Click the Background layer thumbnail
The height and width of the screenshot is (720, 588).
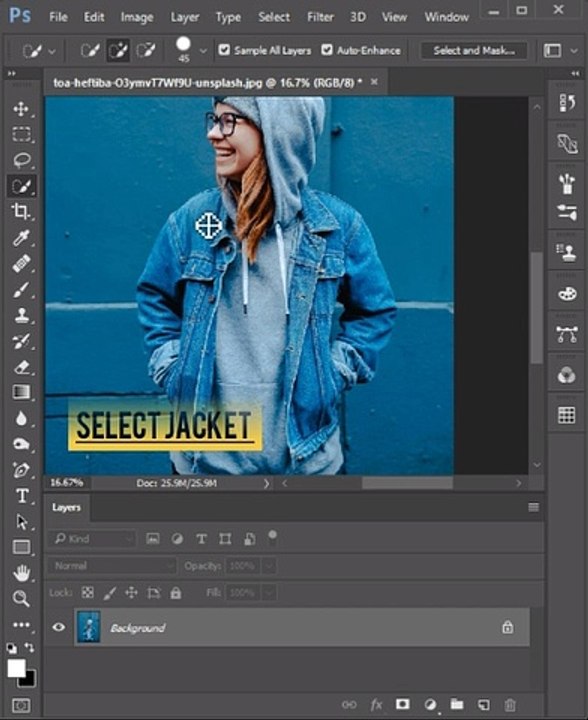(88, 627)
